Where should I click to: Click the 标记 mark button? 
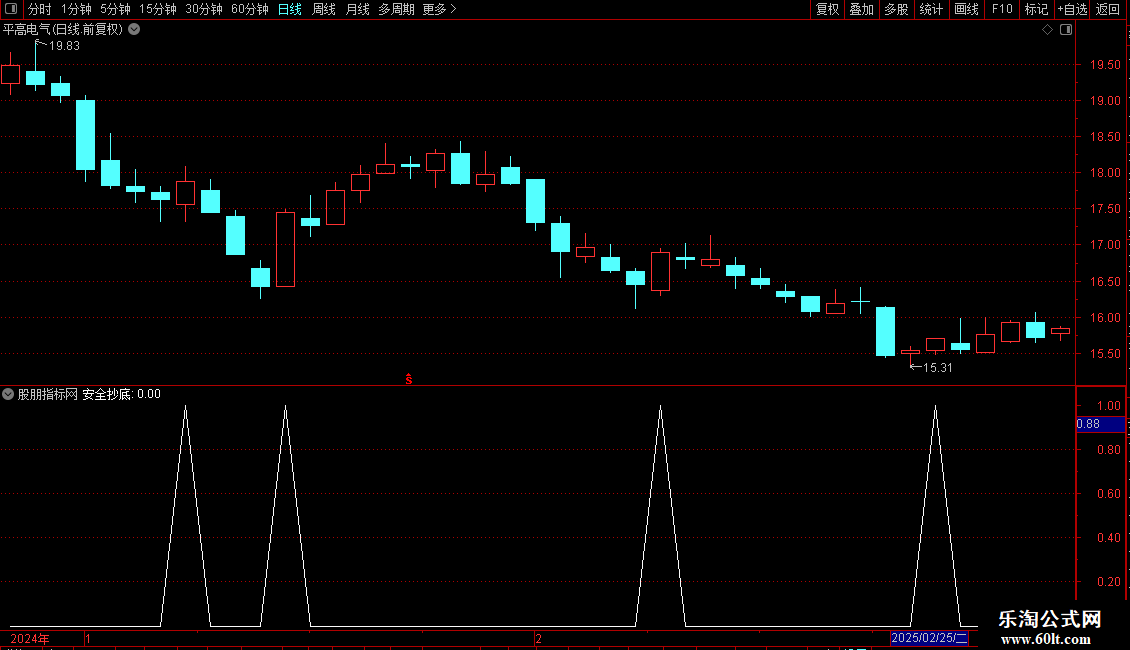coord(1036,9)
